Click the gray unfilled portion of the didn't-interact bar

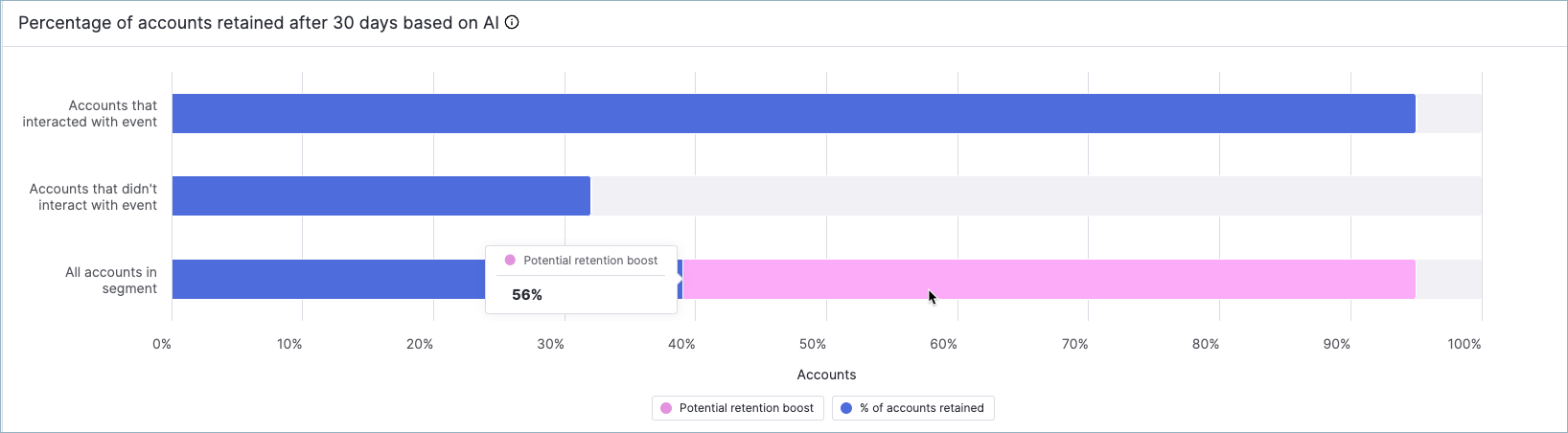pos(1035,195)
